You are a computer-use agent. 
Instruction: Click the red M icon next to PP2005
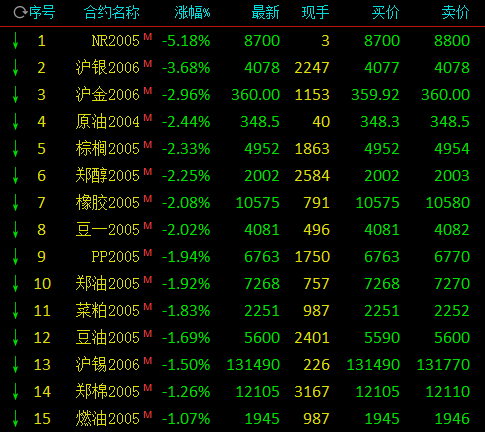pyautogui.click(x=148, y=253)
